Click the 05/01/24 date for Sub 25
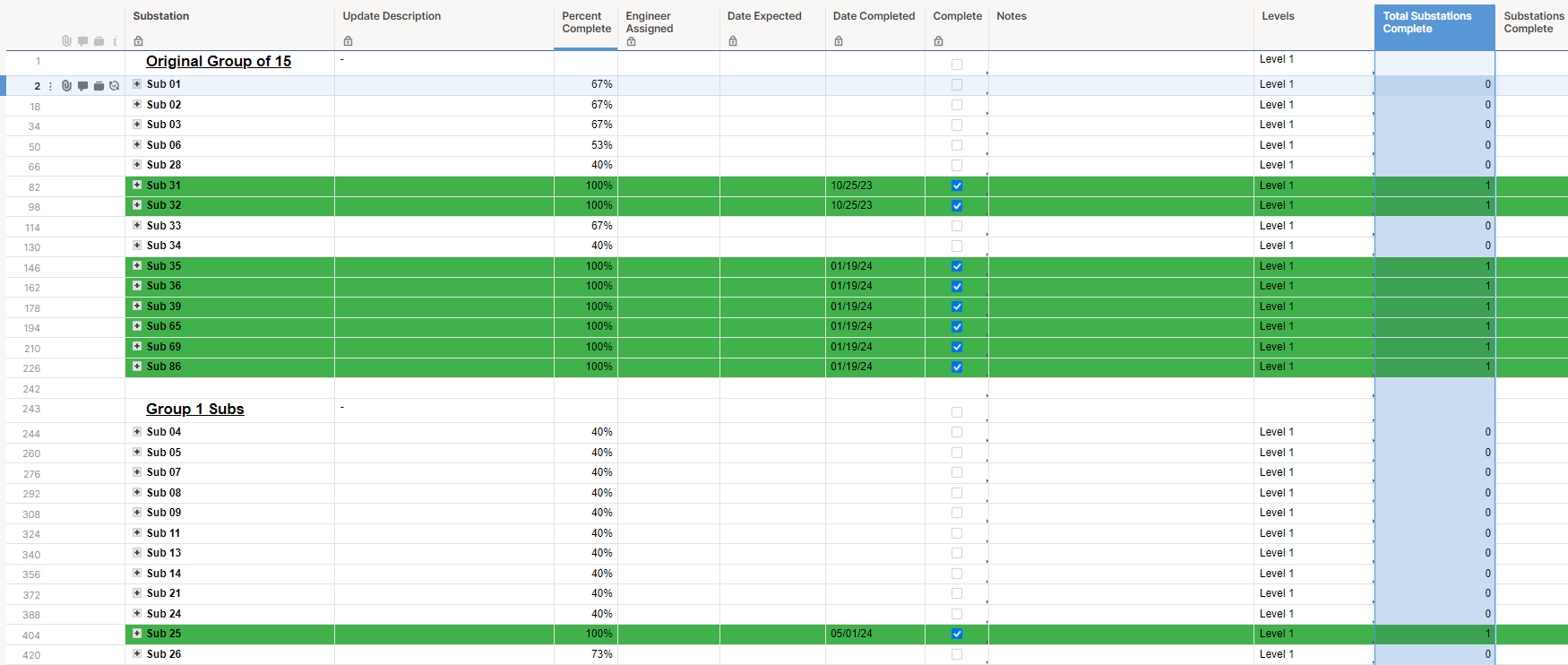 (851, 634)
